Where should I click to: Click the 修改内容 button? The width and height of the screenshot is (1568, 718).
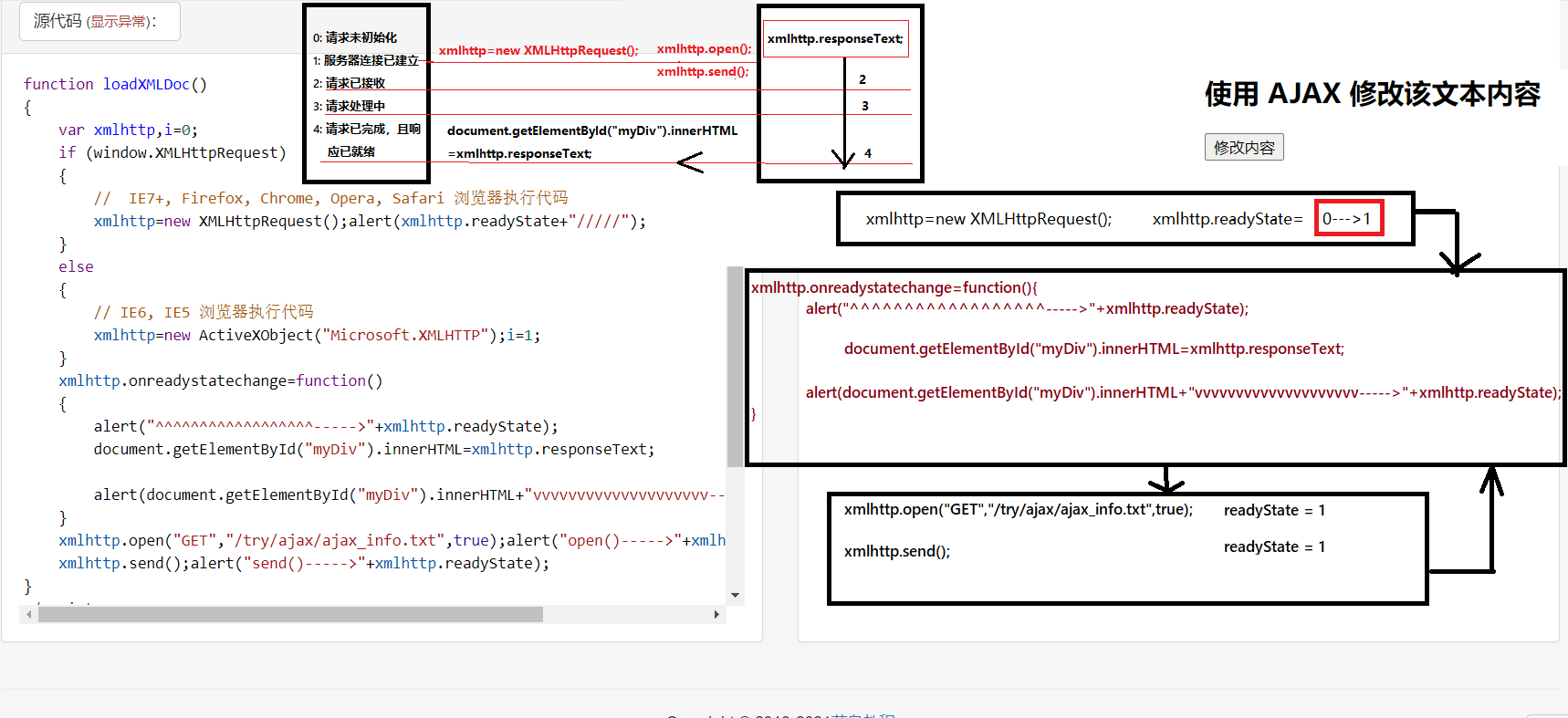point(1244,147)
